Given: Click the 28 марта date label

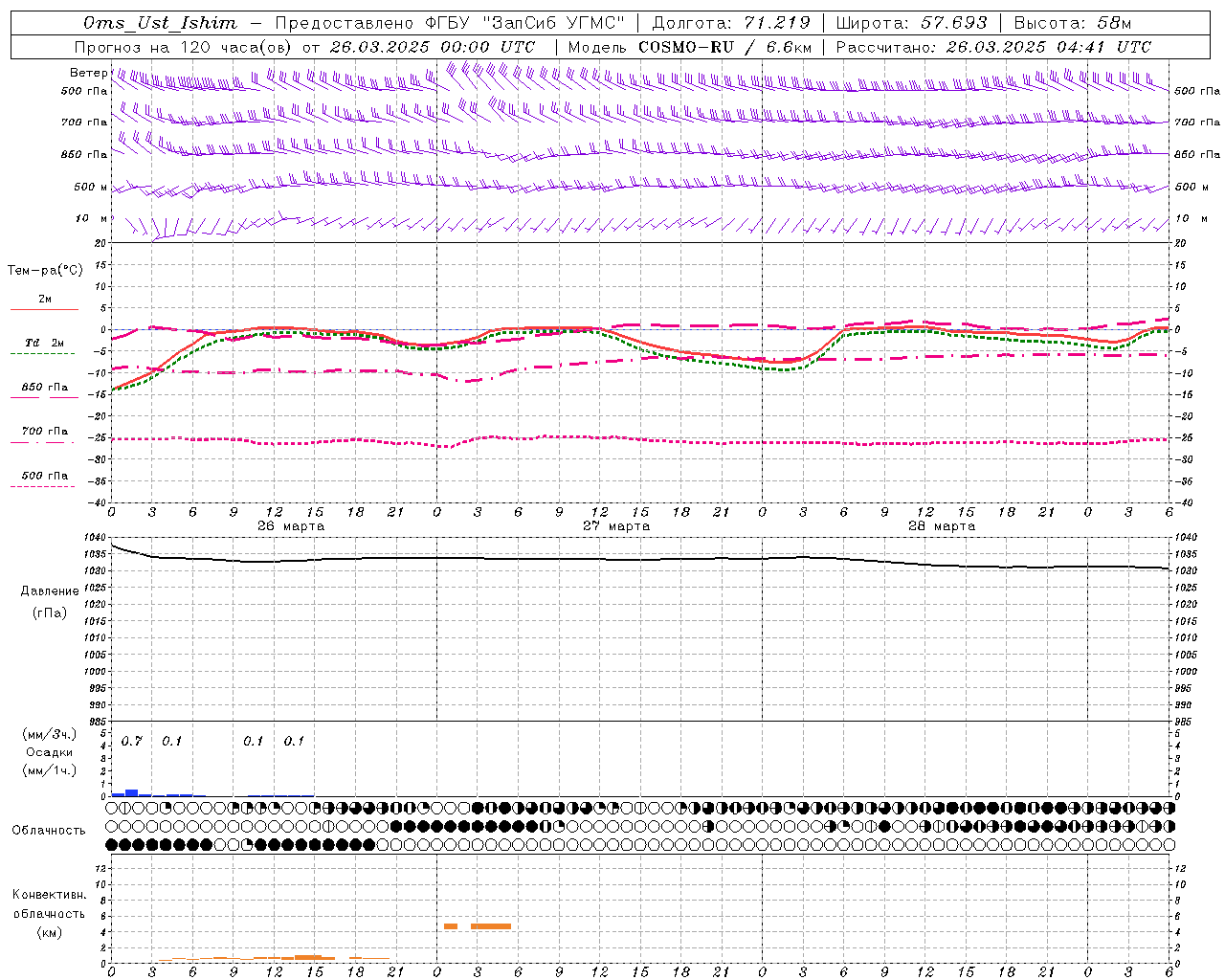Looking at the screenshot, I should [x=942, y=526].
